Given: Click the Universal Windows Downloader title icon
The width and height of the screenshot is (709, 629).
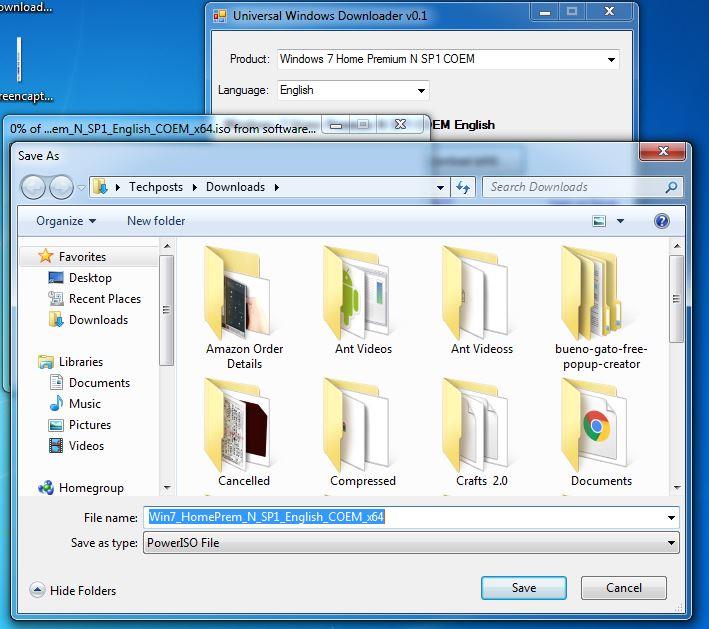Looking at the screenshot, I should [220, 16].
